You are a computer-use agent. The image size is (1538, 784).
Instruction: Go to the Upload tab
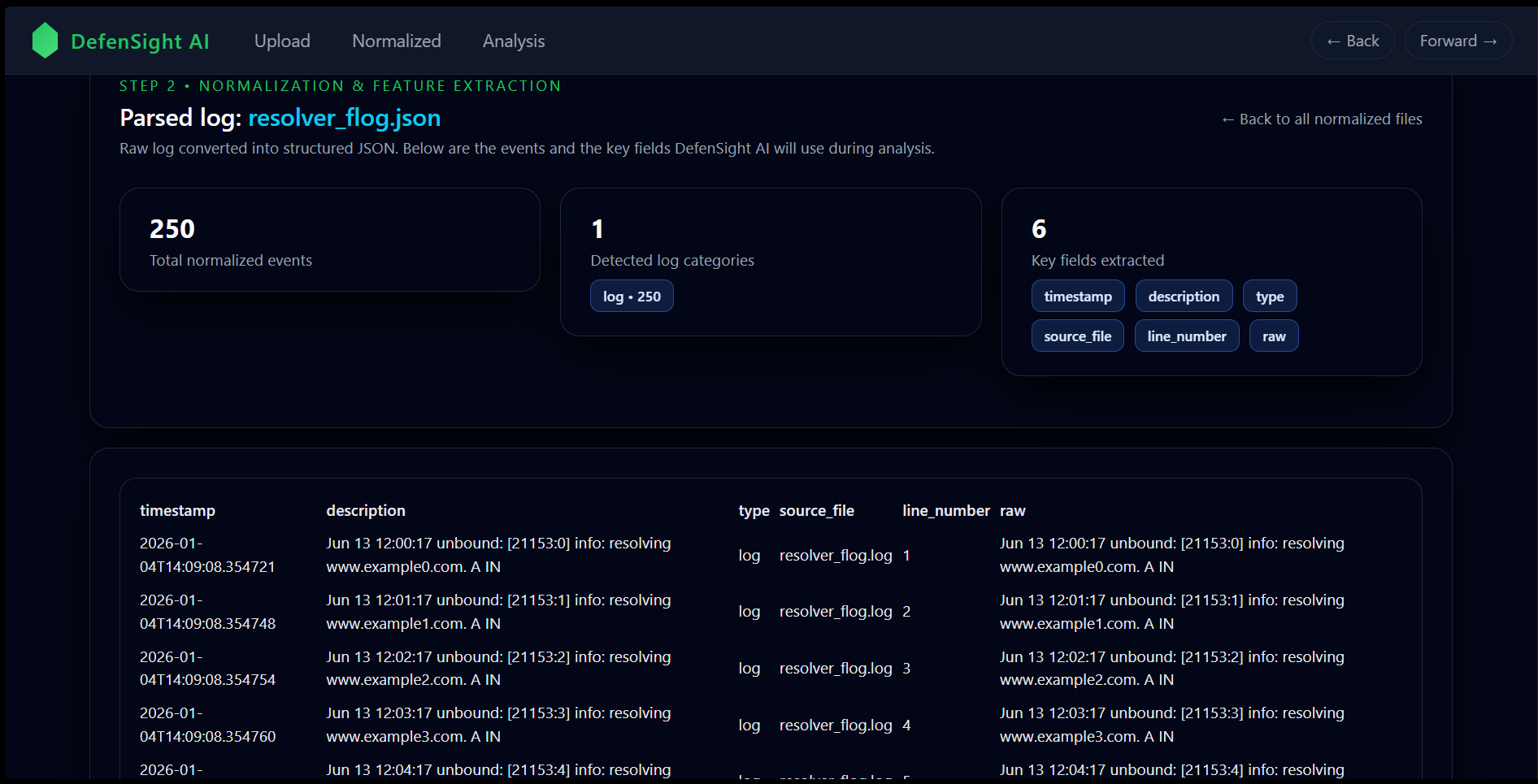point(282,41)
